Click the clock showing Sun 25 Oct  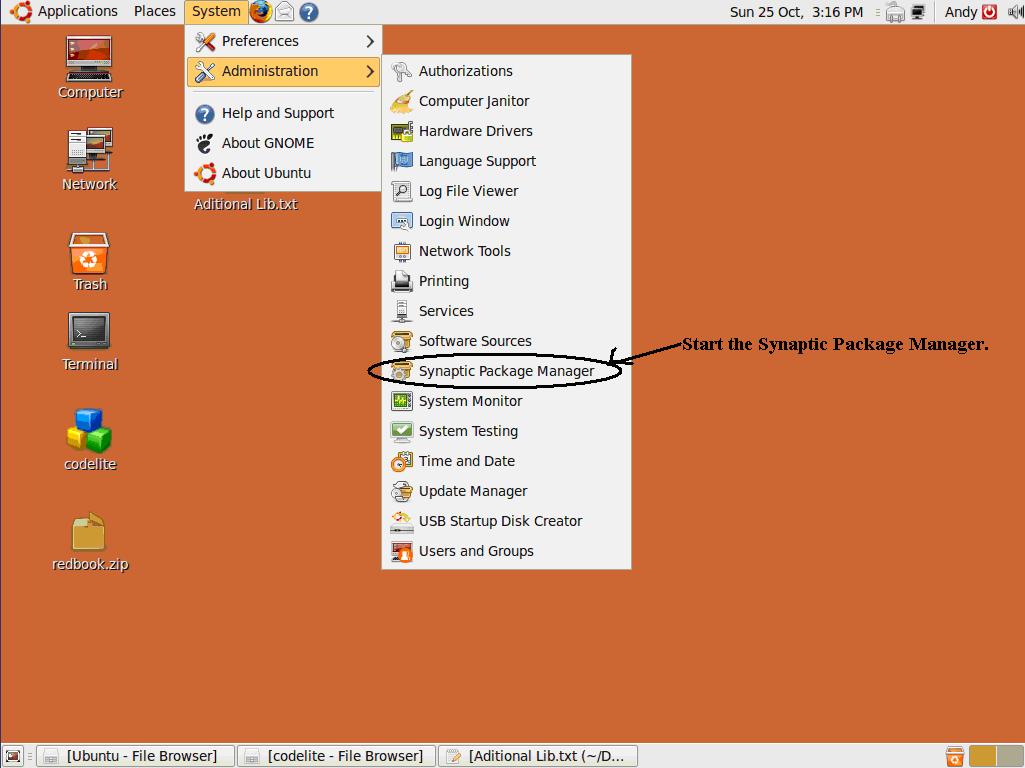pos(796,12)
